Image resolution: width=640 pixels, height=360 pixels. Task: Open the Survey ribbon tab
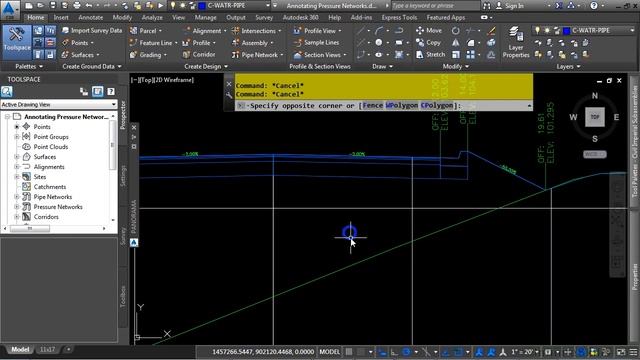[264, 18]
